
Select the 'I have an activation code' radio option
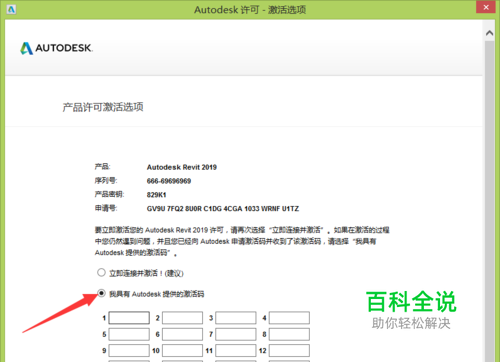click(x=101, y=293)
